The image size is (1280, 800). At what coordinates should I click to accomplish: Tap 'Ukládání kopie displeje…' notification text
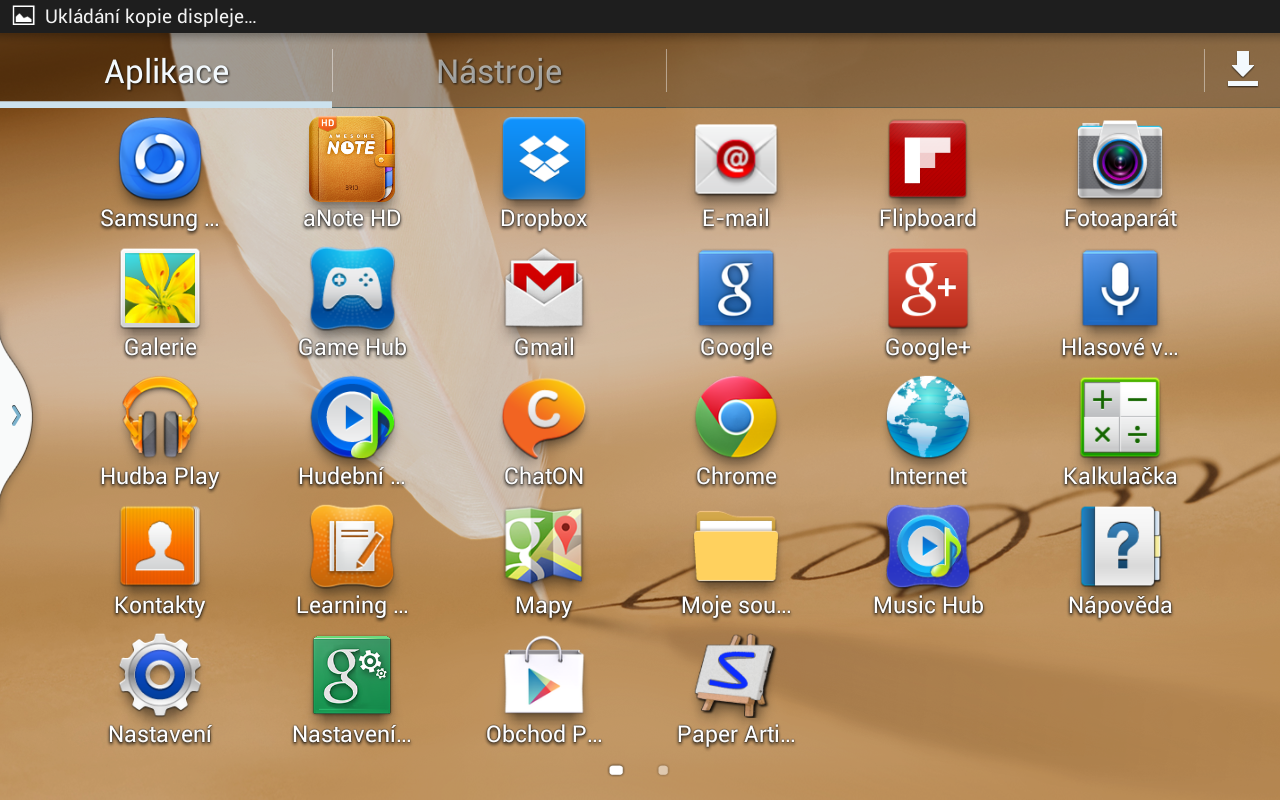click(x=150, y=17)
